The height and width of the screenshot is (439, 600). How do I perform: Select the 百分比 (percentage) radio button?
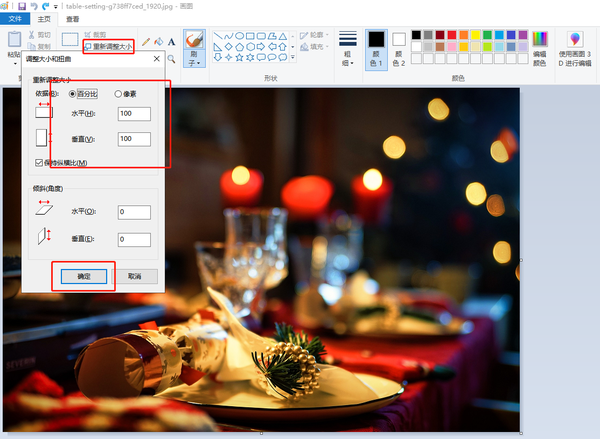pyautogui.click(x=73, y=93)
